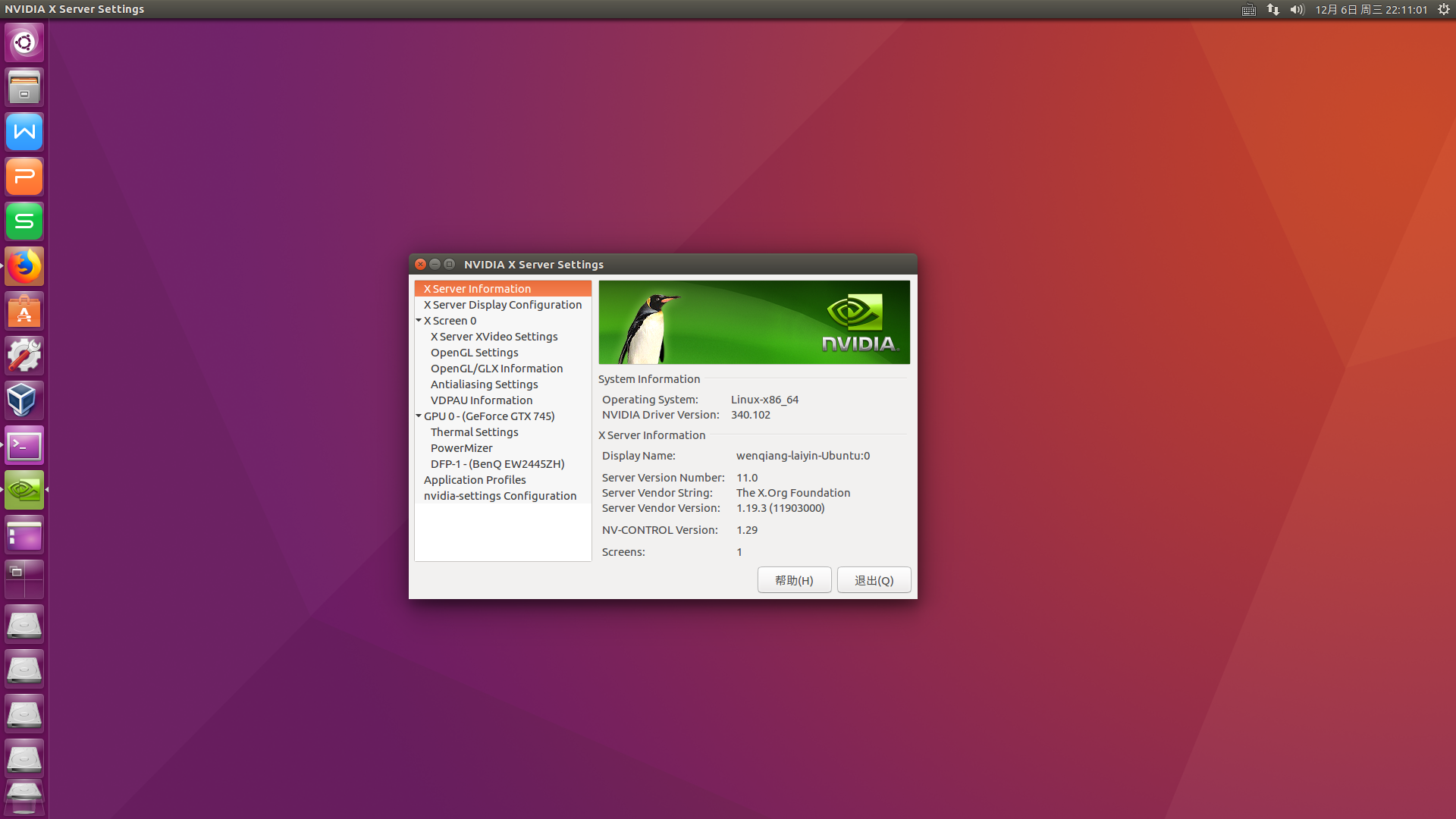Click the NV-CONTROL version value 1.29
Viewport: 1456px width, 819px height.
(x=747, y=530)
